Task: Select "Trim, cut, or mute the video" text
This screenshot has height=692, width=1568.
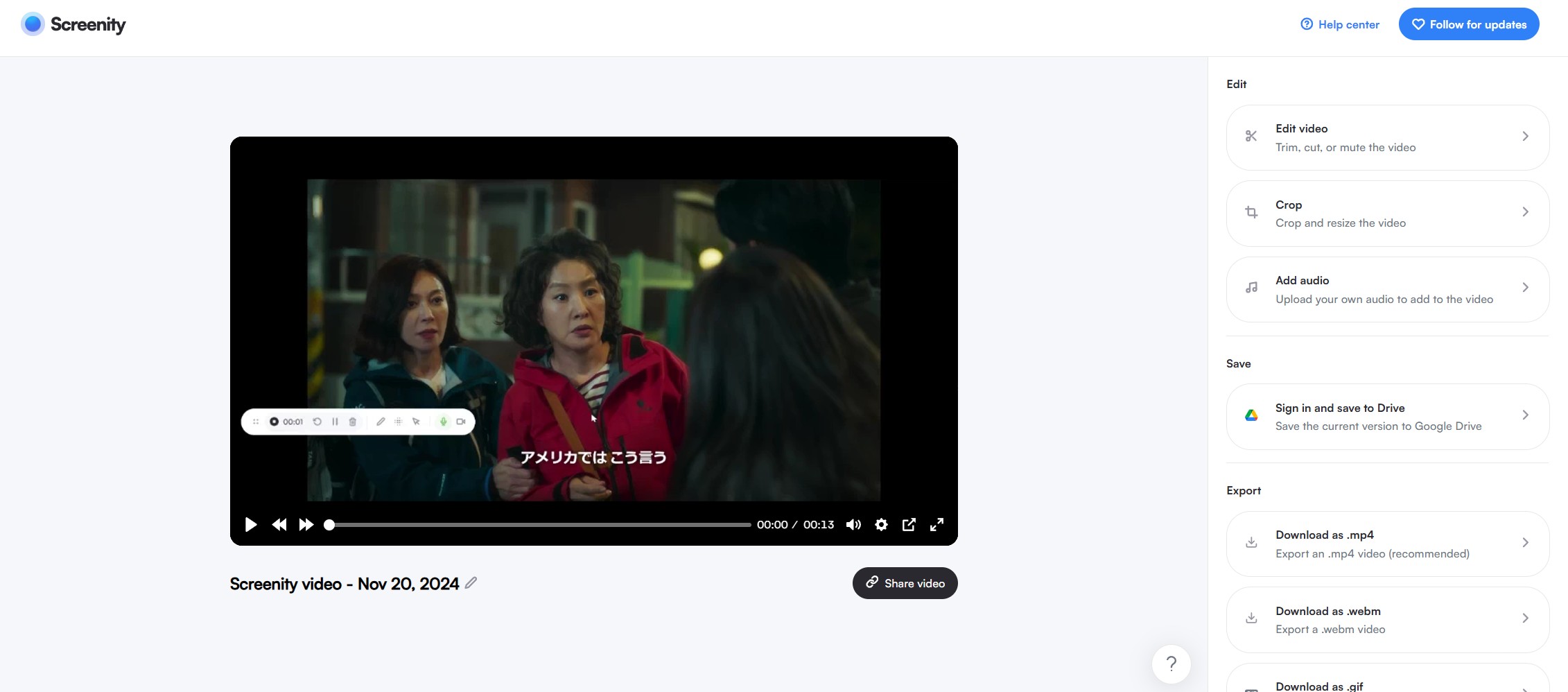Action: [1345, 148]
